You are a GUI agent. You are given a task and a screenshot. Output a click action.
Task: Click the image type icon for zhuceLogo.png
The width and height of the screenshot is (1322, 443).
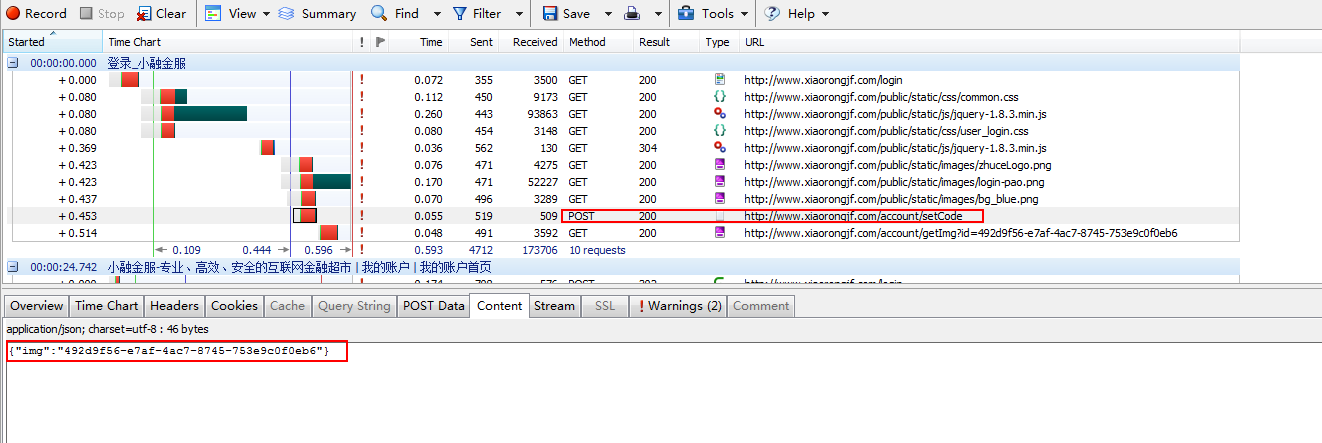[719, 165]
